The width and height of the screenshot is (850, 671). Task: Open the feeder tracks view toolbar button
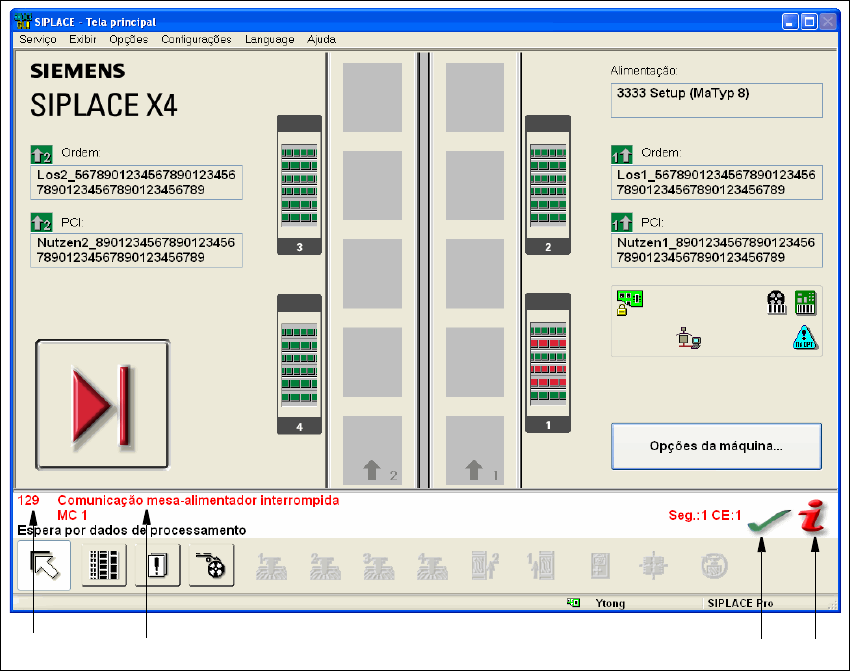[x=104, y=565]
